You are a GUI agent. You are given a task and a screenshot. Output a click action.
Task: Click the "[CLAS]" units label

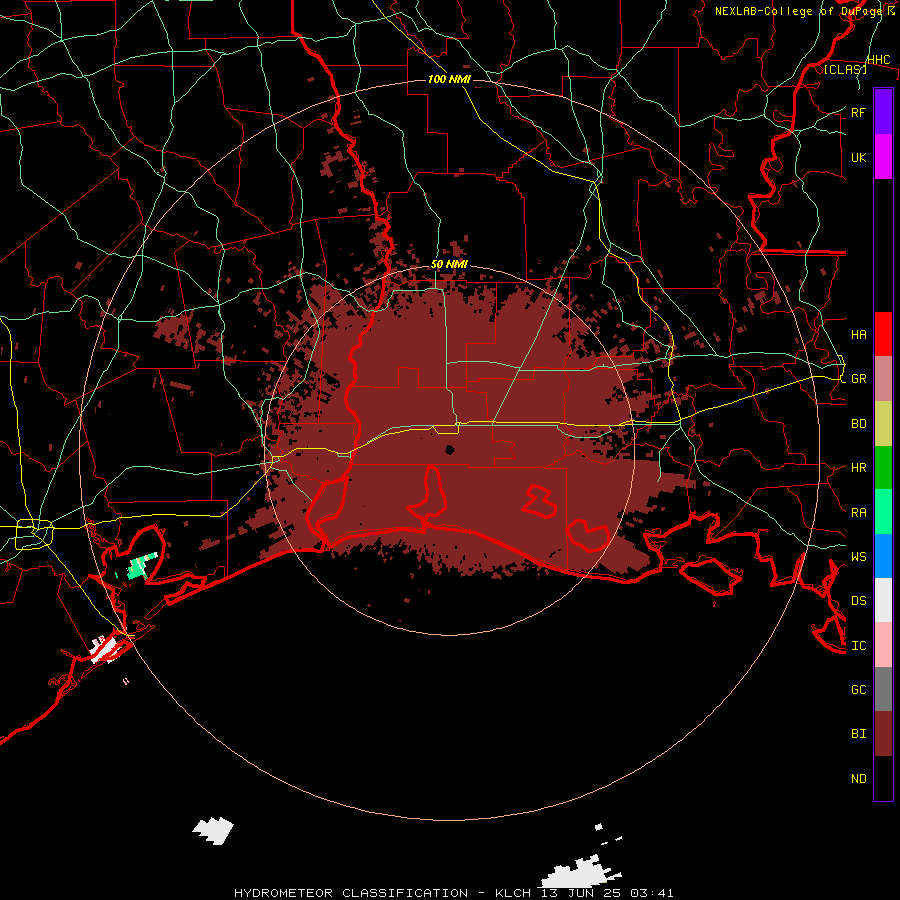click(x=845, y=69)
